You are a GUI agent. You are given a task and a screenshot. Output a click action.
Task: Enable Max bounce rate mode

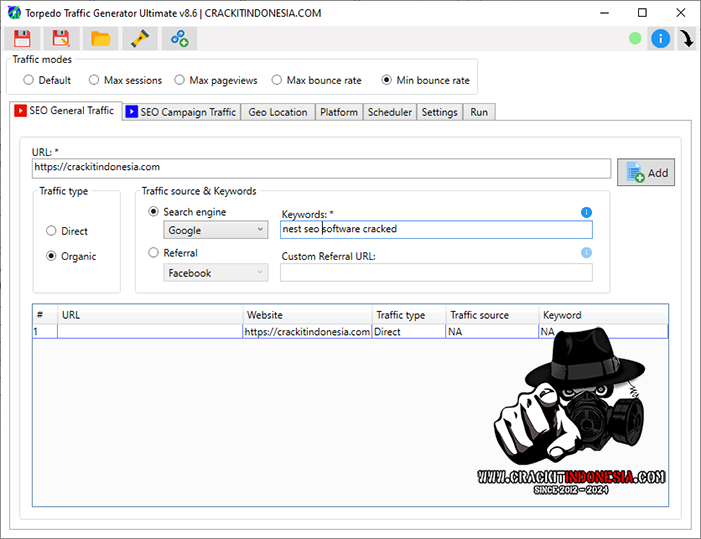pyautogui.click(x=277, y=80)
